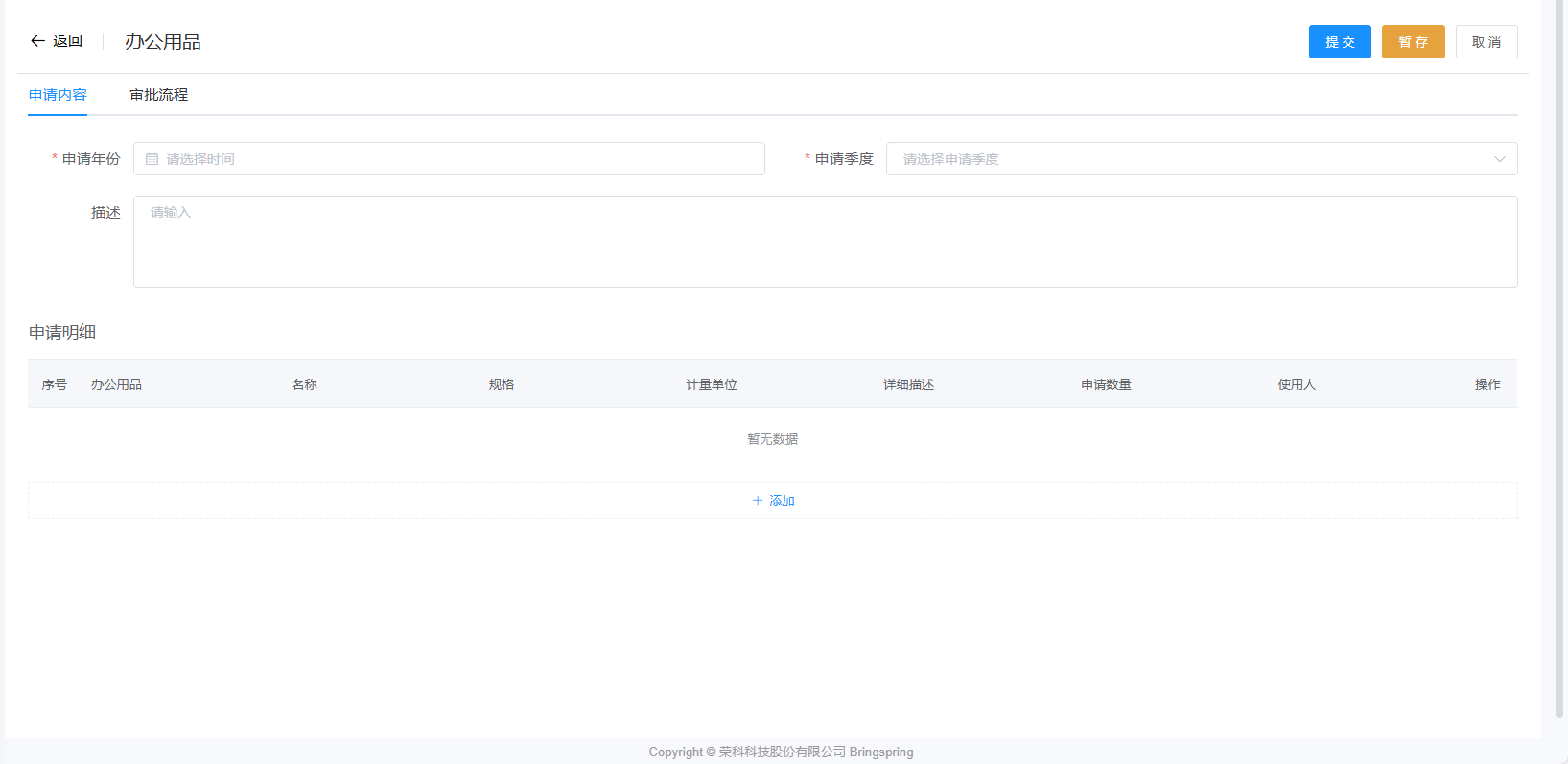The width and height of the screenshot is (1568, 764).
Task: Click the 操作 column header
Action: pyautogui.click(x=1487, y=384)
